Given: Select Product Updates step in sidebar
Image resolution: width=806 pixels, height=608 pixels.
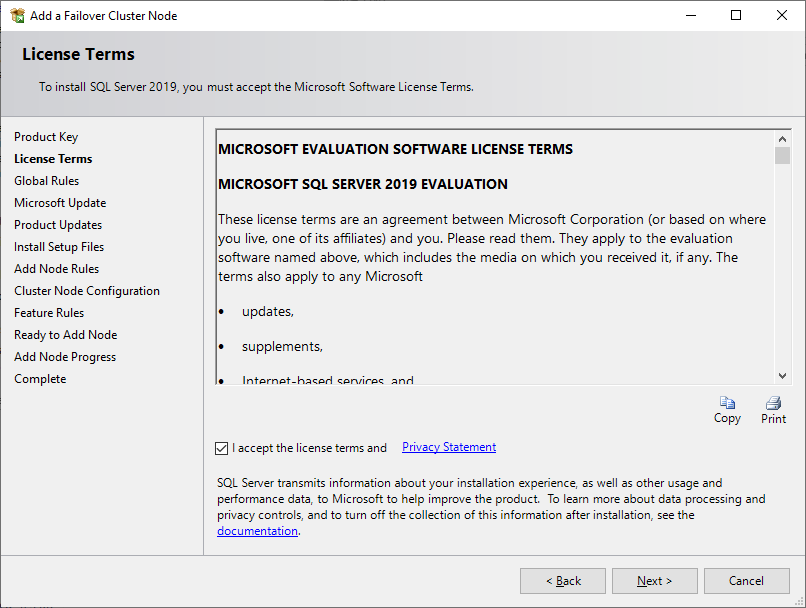Looking at the screenshot, I should (x=58, y=225).
